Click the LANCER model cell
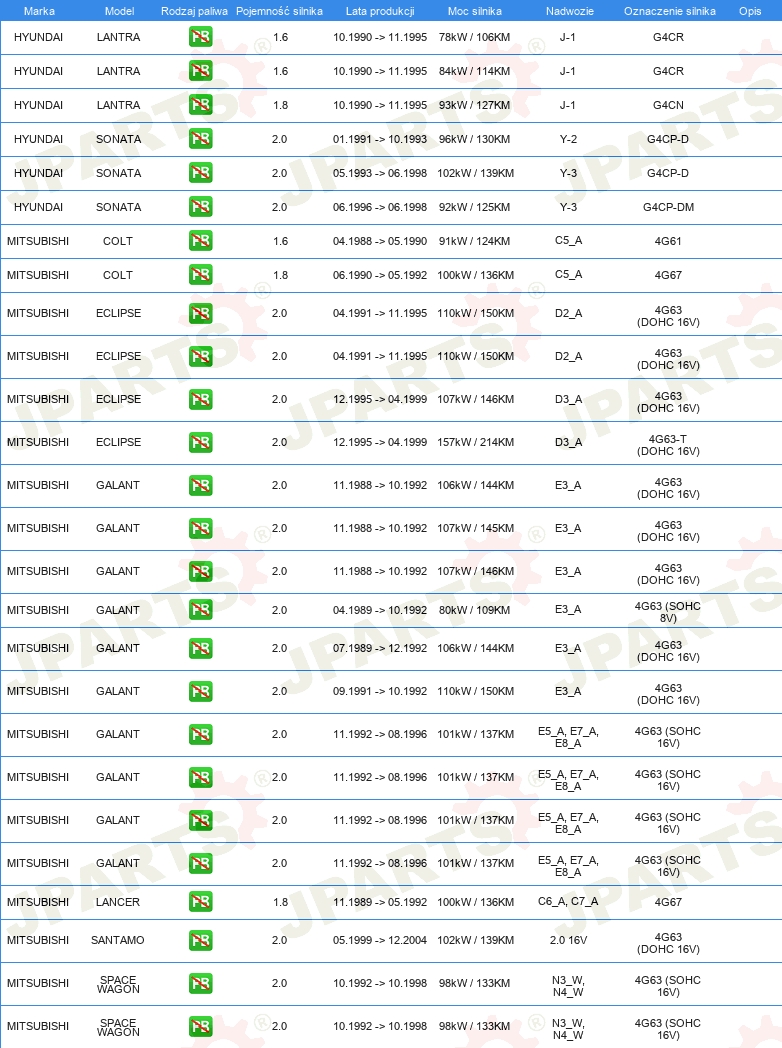This screenshot has width=782, height=1048. point(118,902)
